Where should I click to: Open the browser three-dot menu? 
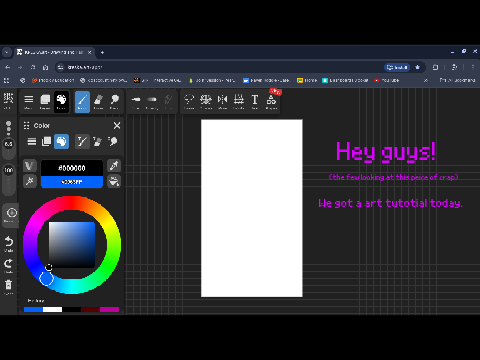tap(473, 67)
